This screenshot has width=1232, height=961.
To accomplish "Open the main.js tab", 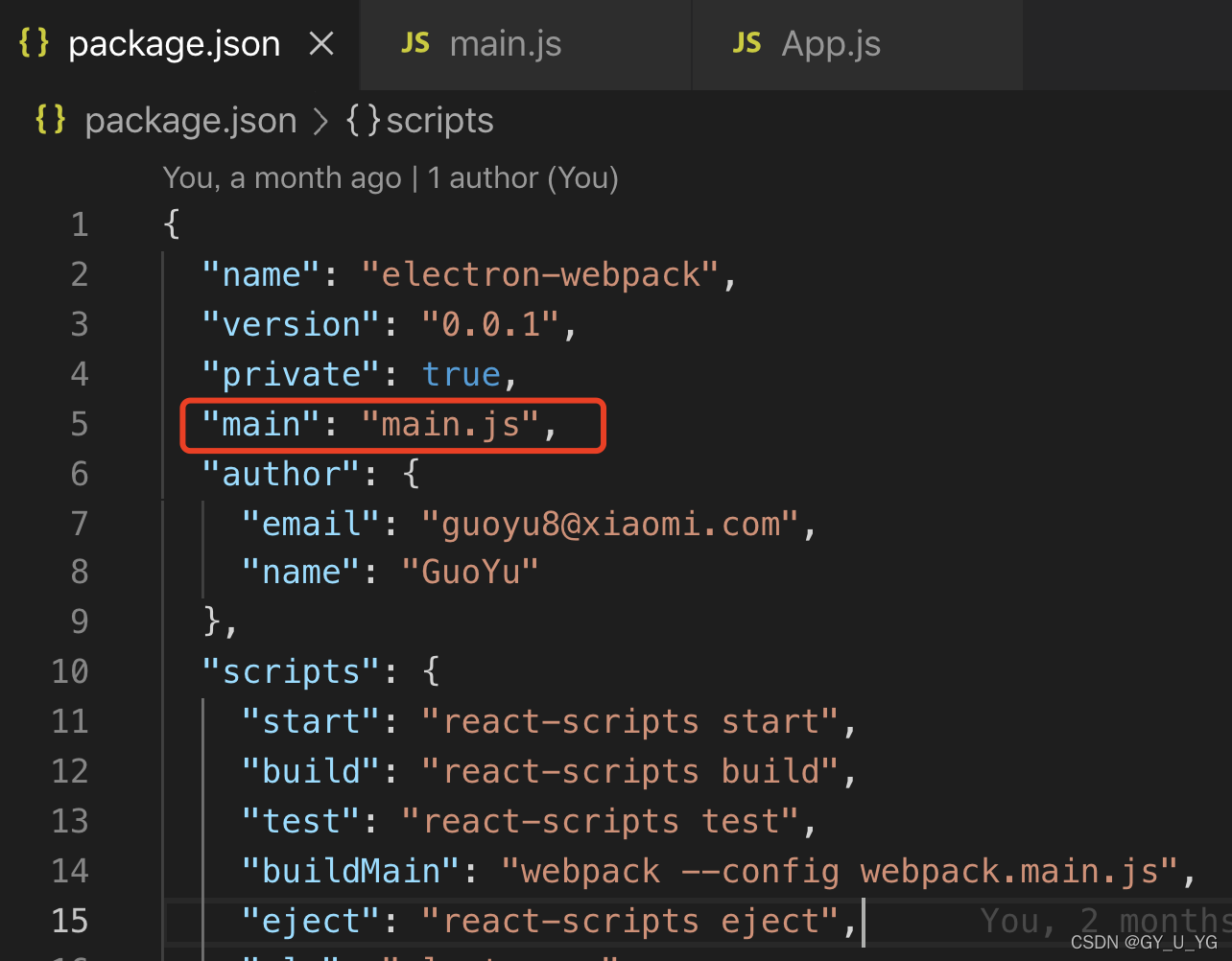I will 526,44.
